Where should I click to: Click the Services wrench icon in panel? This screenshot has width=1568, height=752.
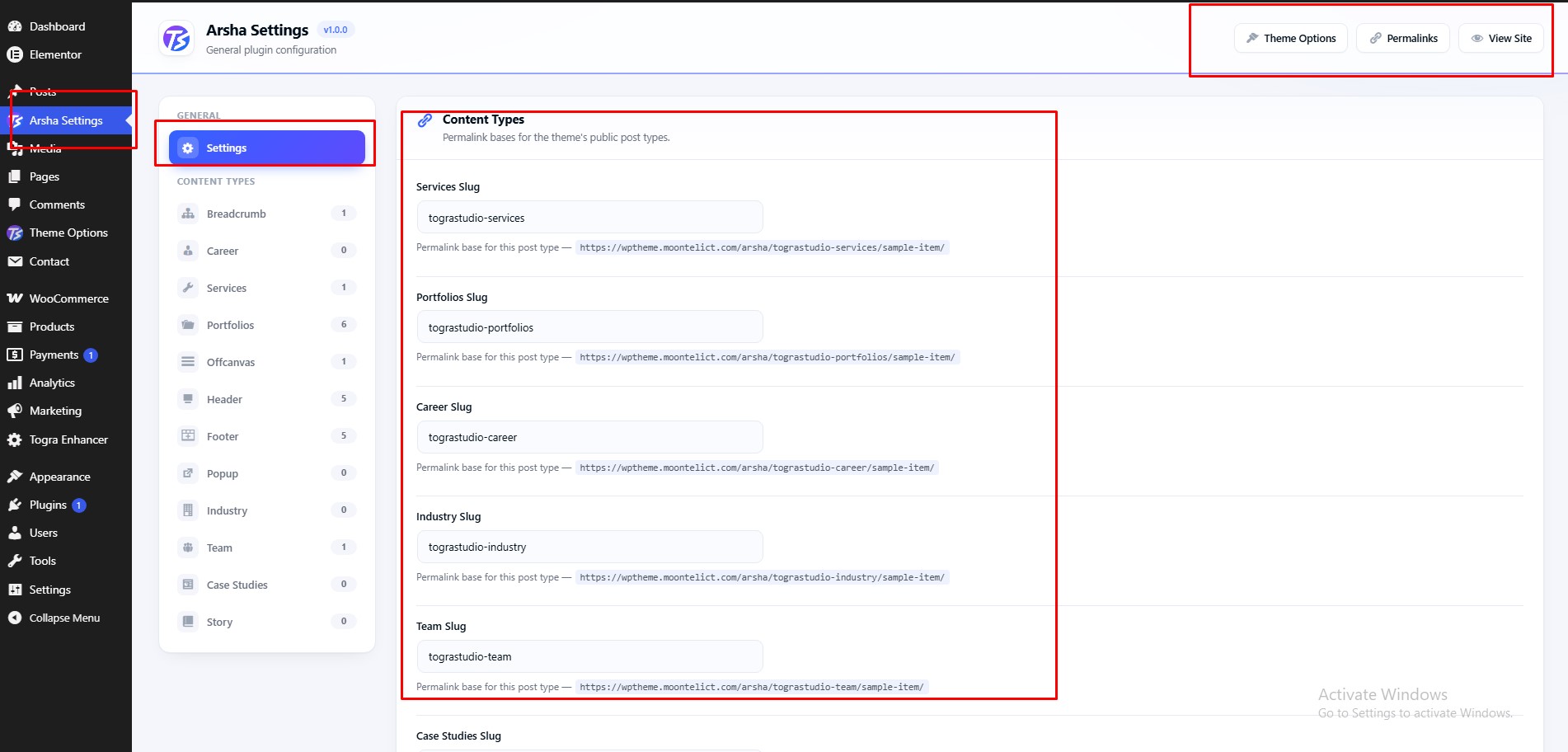188,288
